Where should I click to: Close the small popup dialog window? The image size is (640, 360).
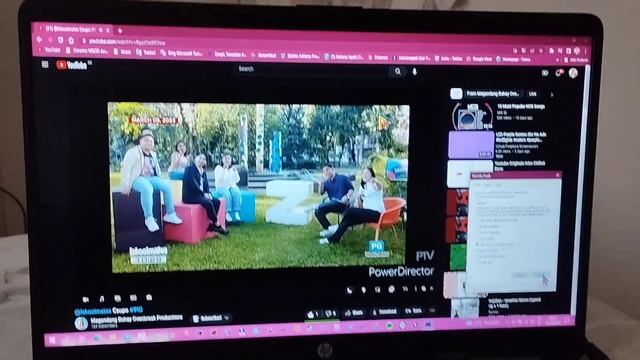[558, 175]
